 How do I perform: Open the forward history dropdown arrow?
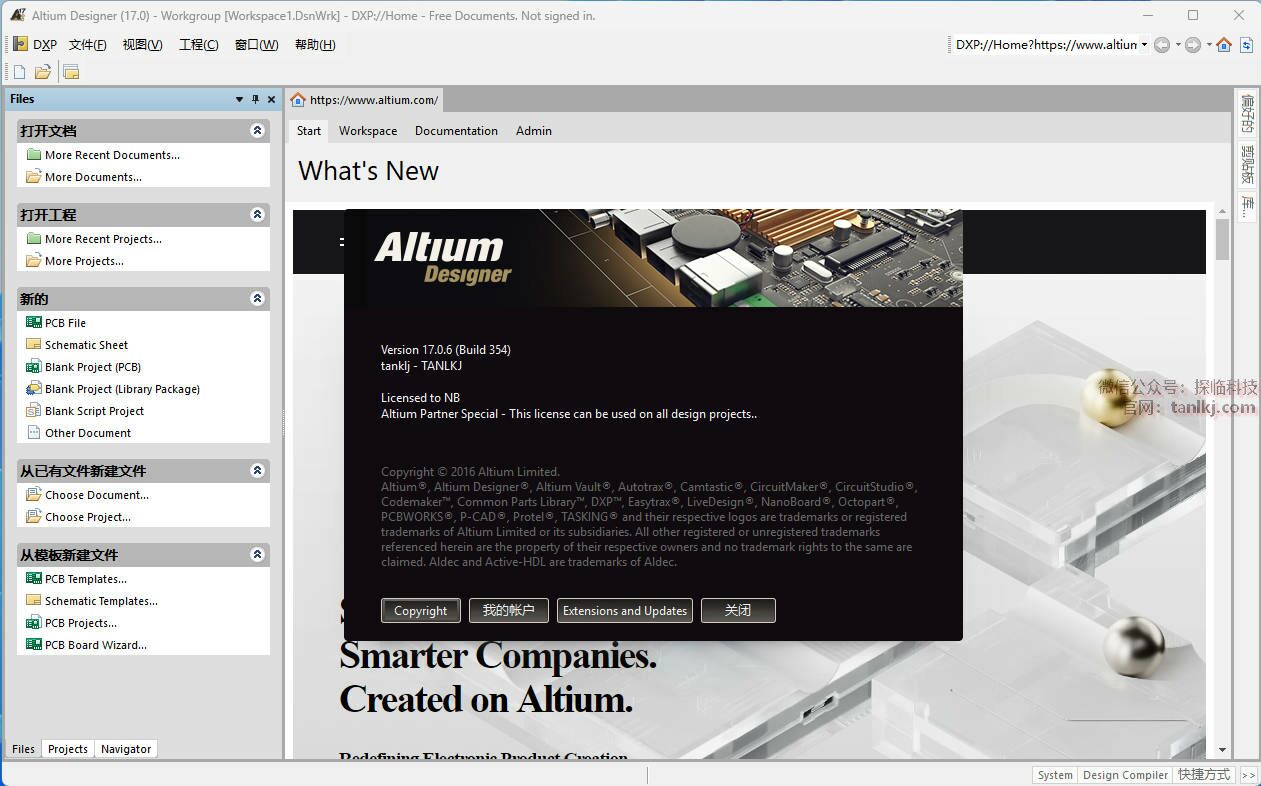(x=1208, y=45)
